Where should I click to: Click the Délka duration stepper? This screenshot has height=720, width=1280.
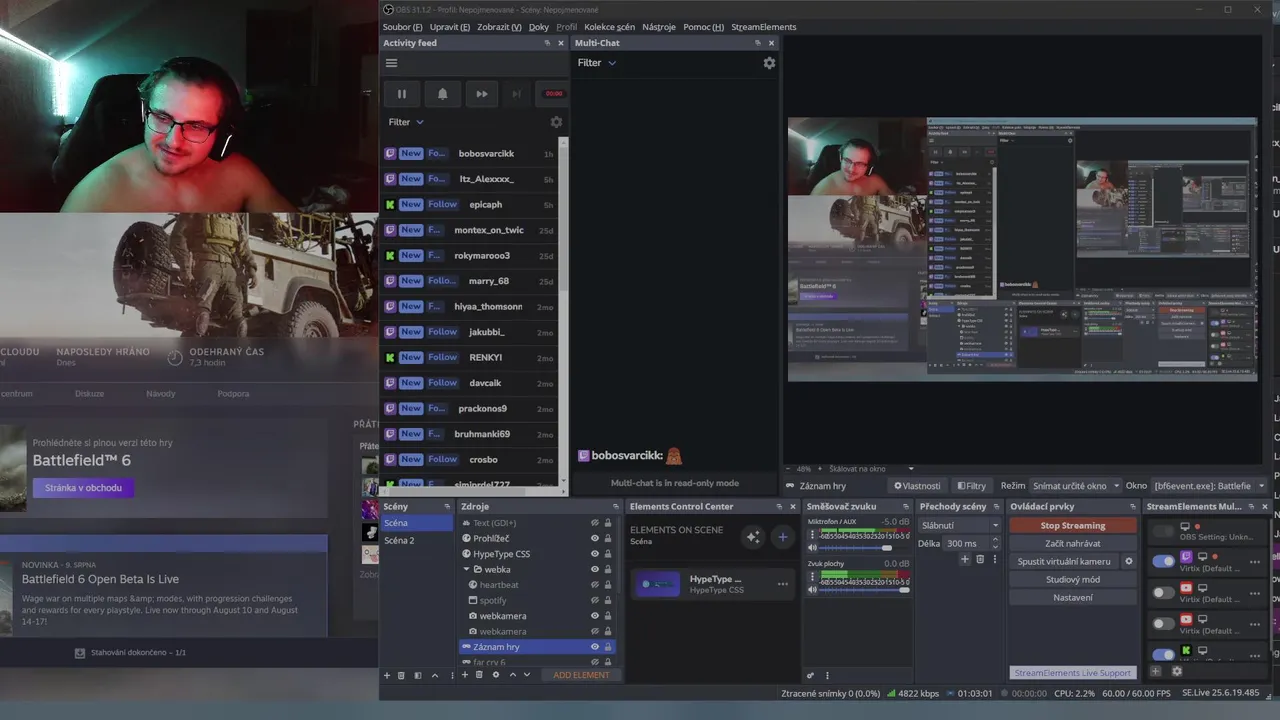click(993, 544)
